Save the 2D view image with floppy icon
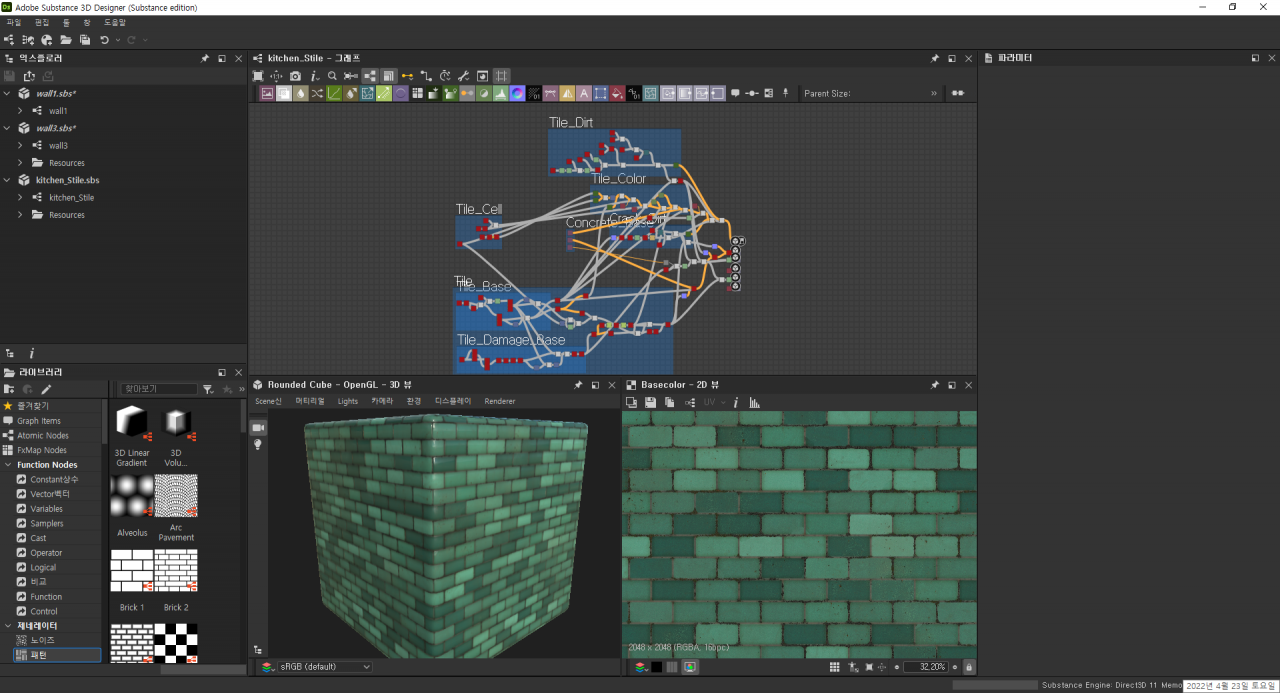 coord(650,402)
